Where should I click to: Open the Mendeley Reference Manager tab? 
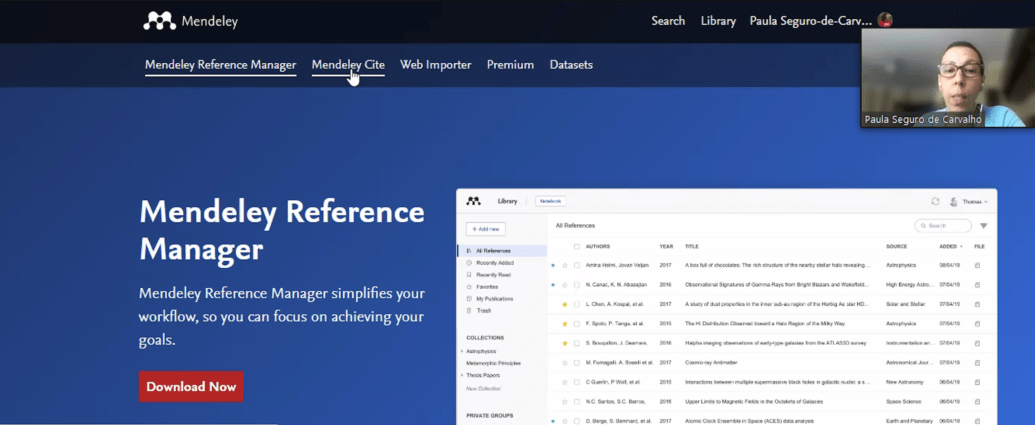(x=220, y=65)
